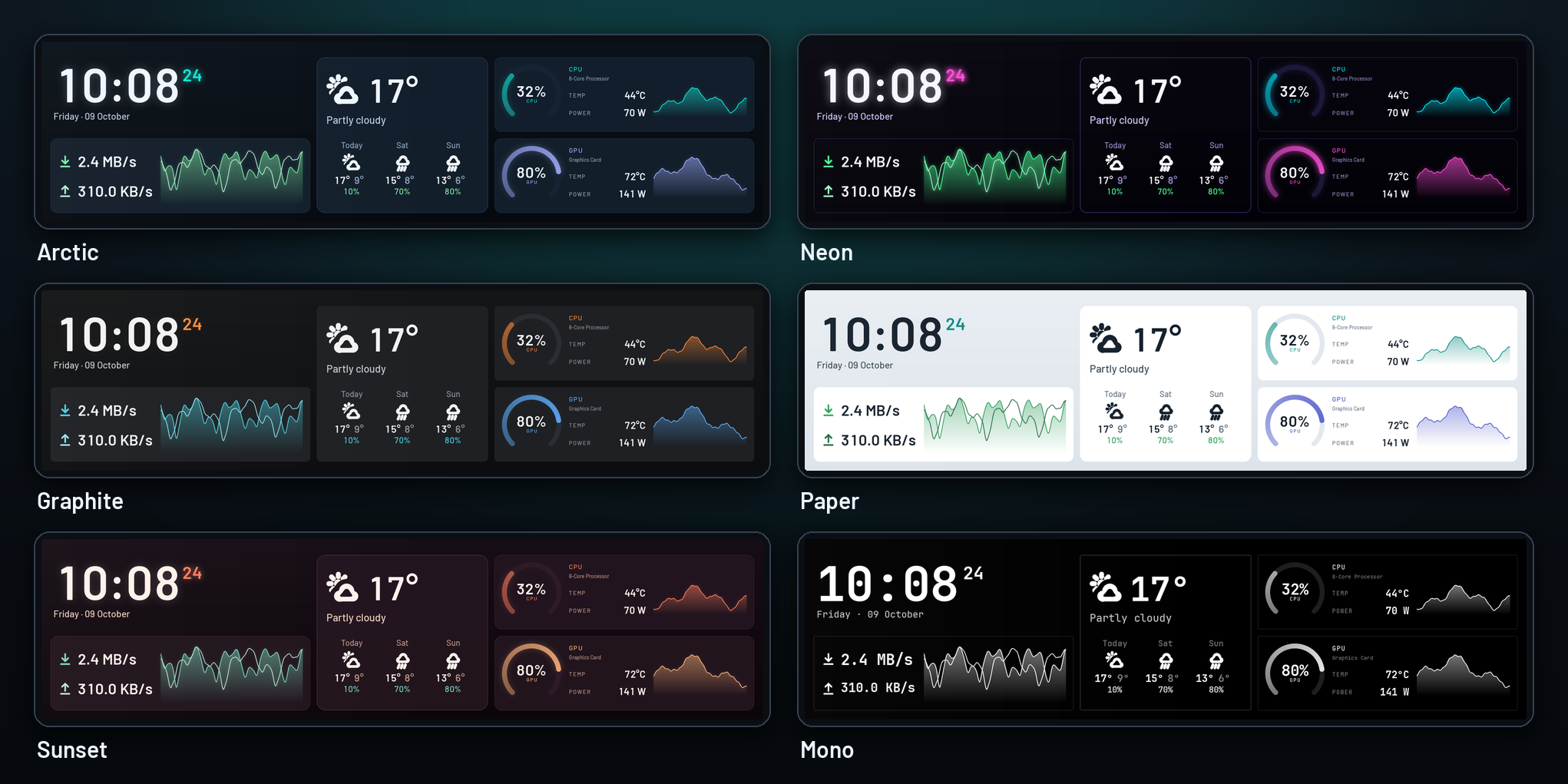1568x784 pixels.
Task: Click the 10:08 clock in Graphite
Action: point(120,336)
